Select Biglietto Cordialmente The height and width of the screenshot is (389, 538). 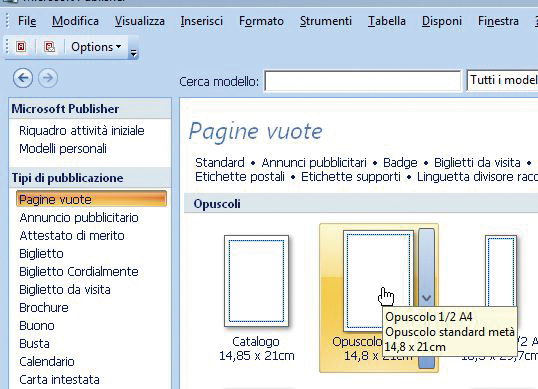tap(79, 272)
